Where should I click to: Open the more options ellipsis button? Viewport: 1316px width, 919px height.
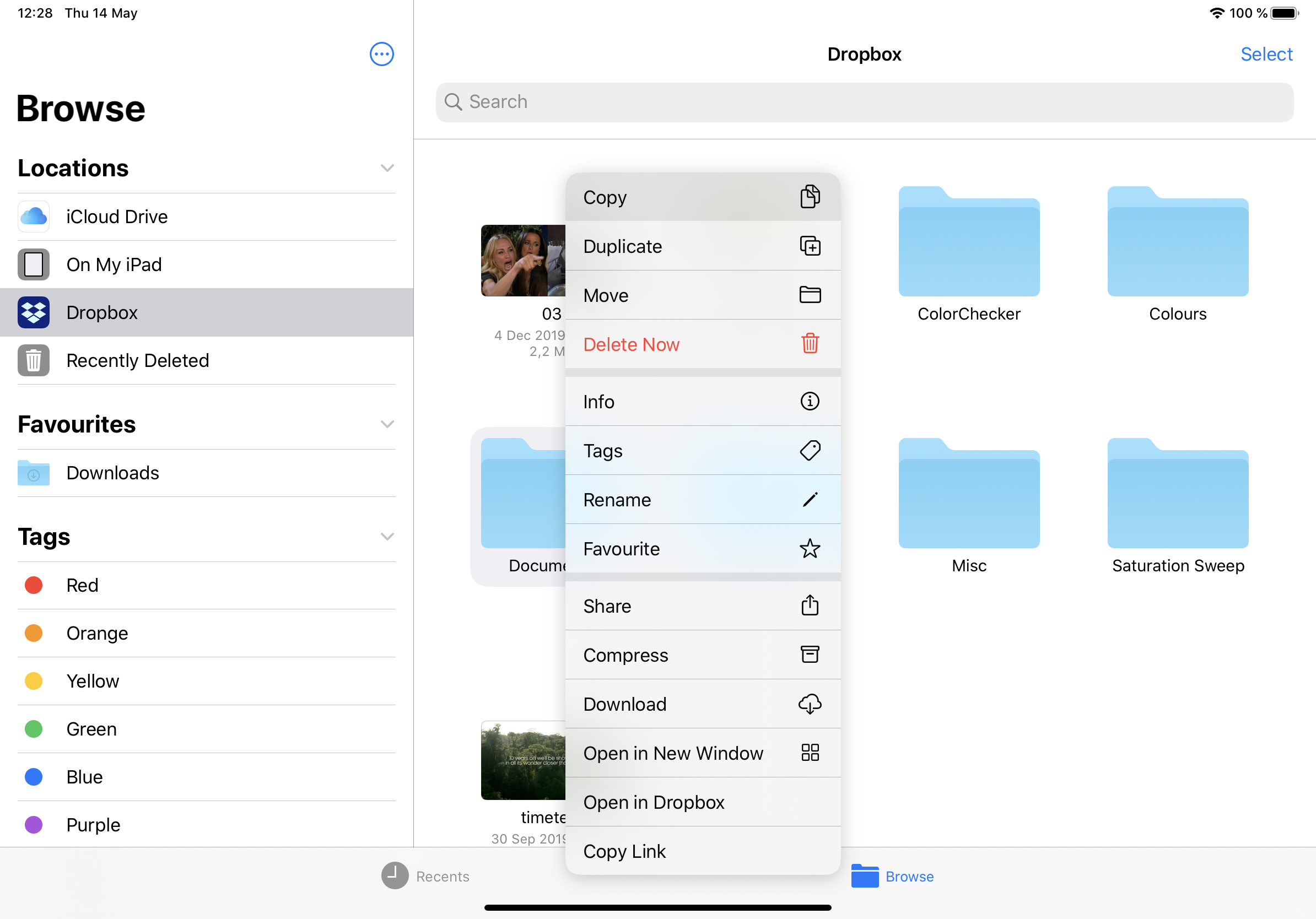382,55
